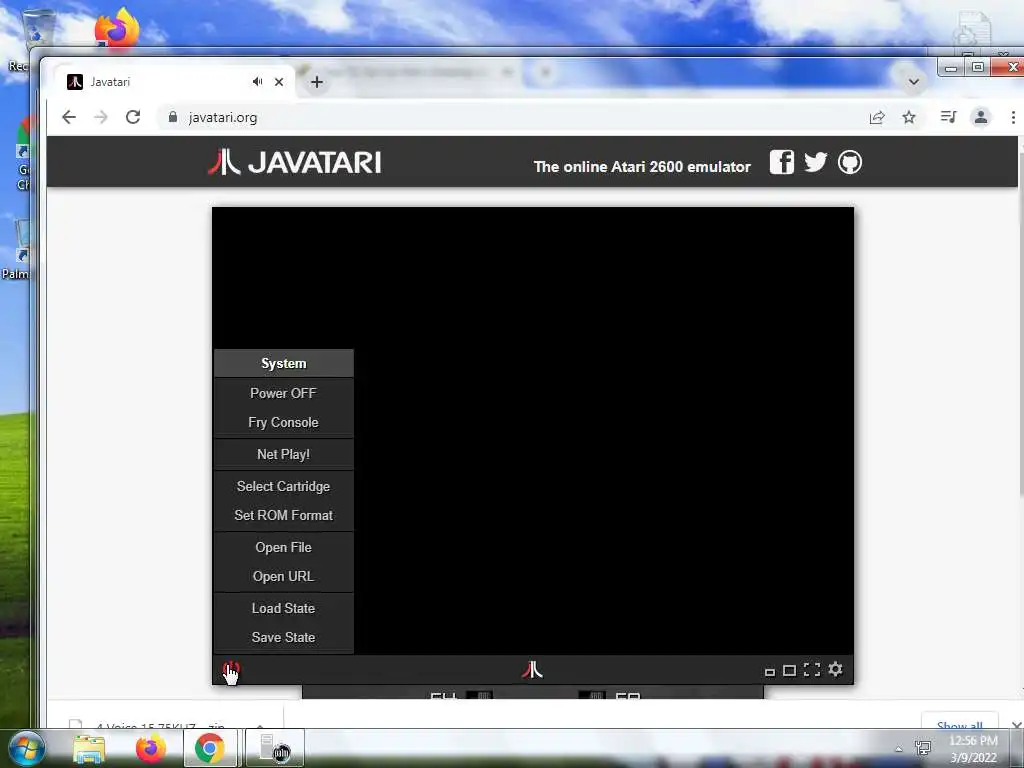Click the network tray icon
Screen dimensions: 1024x768
click(x=923, y=748)
